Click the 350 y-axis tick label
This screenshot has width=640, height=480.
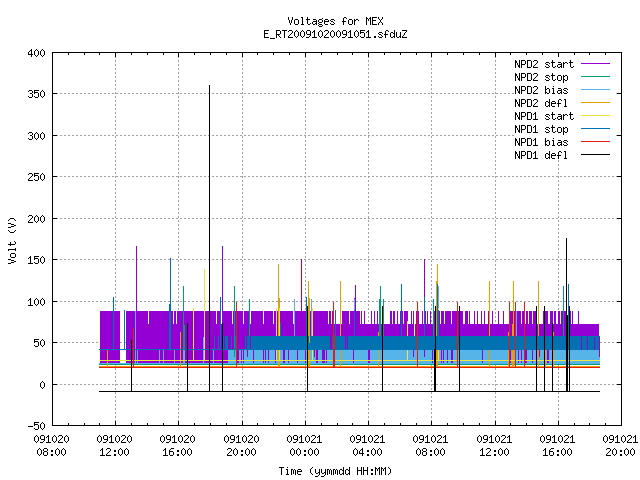pyautogui.click(x=36, y=94)
